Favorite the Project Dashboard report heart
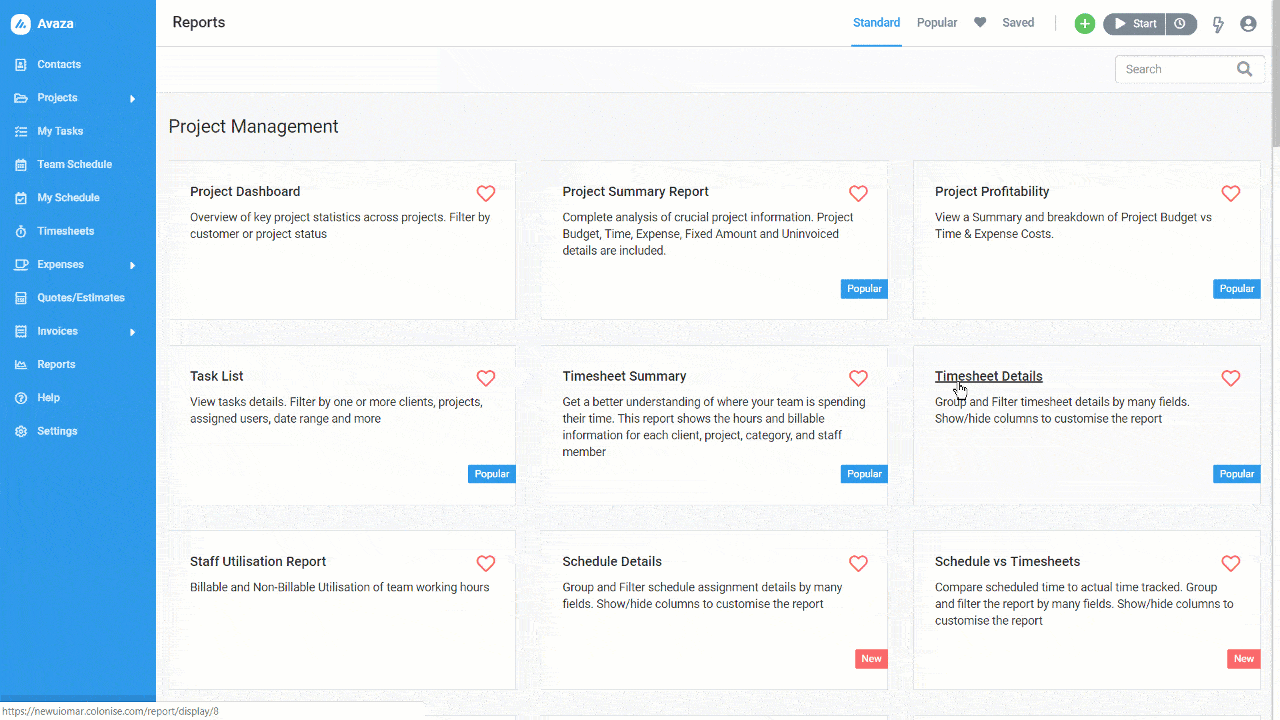Viewport: 1280px width, 720px height. click(485, 193)
